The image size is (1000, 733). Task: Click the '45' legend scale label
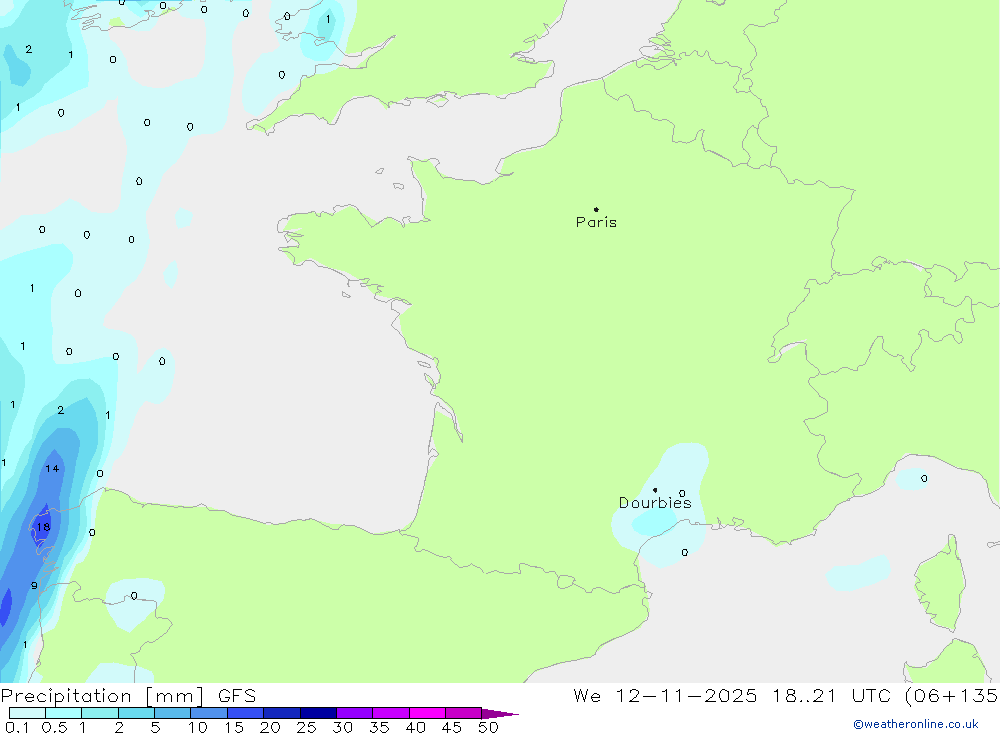452,727
